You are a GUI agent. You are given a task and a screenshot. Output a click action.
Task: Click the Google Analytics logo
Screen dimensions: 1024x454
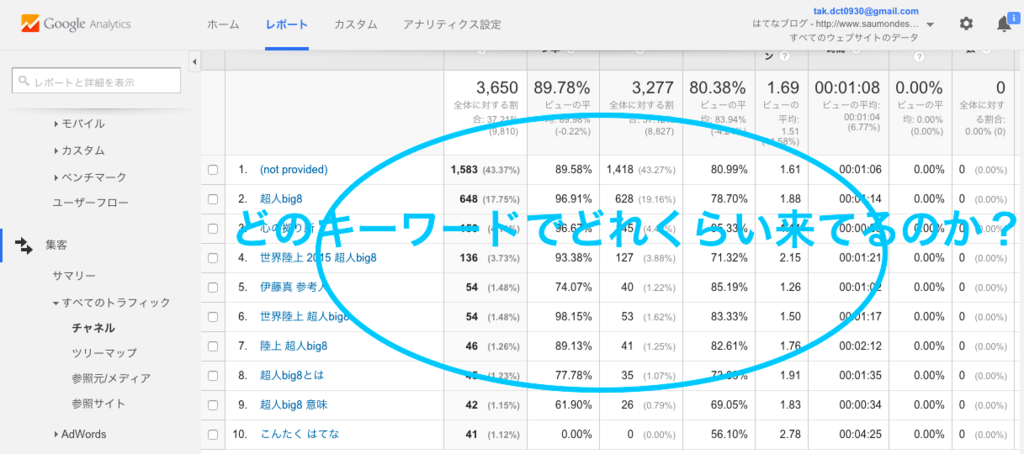coord(76,24)
